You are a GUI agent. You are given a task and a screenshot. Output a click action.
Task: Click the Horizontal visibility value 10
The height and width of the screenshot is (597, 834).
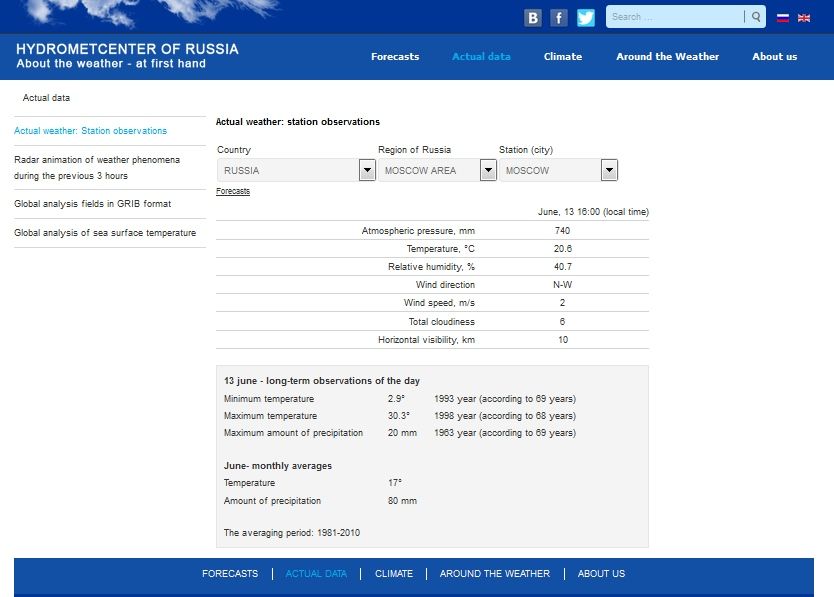(x=563, y=339)
